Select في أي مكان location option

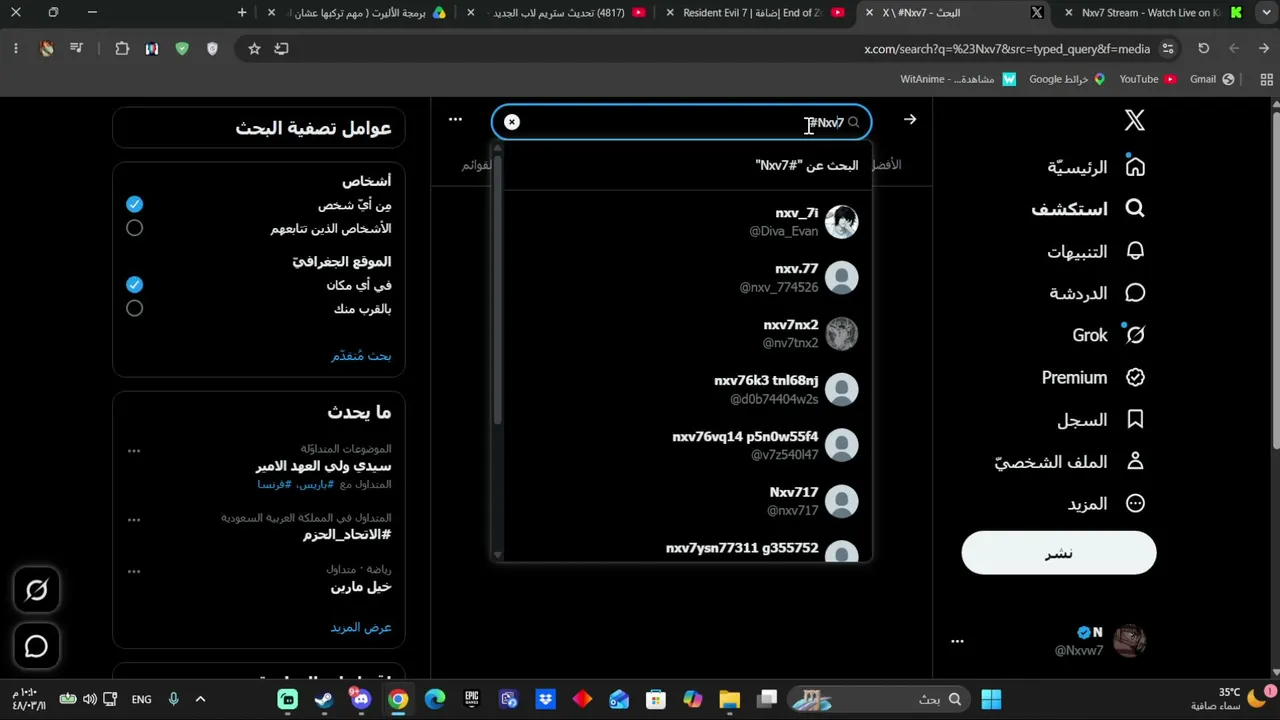point(135,284)
